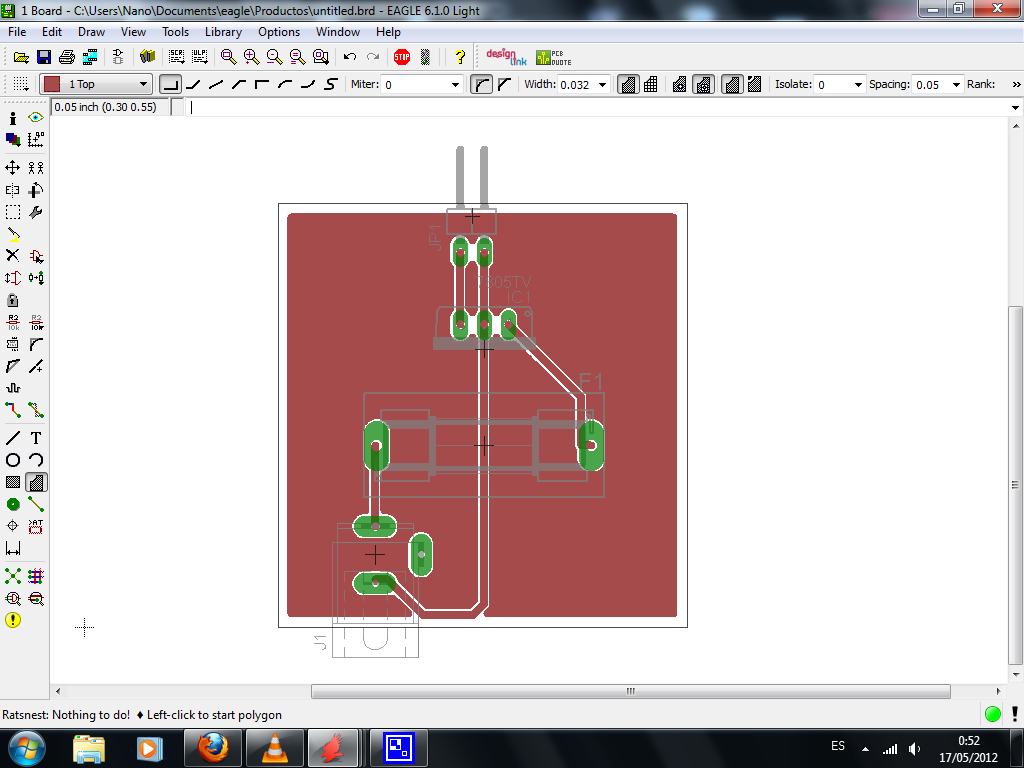
Task: Run the Ratsnest tool
Action: [x=12, y=576]
